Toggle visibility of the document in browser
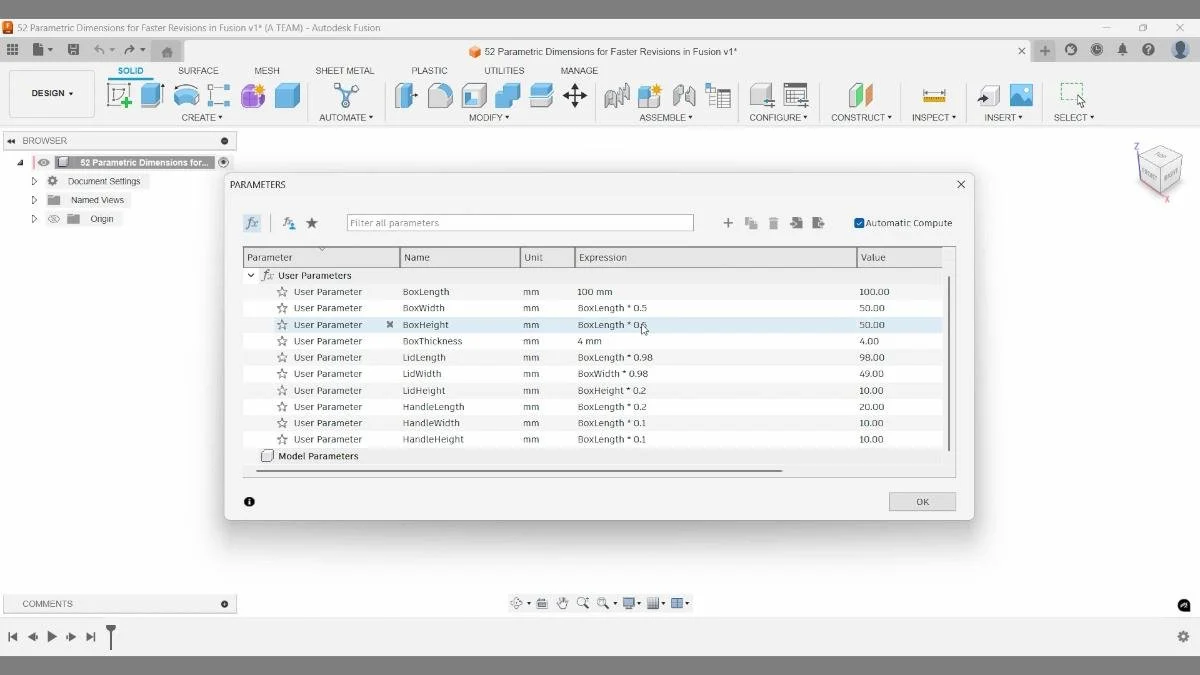 [43, 161]
